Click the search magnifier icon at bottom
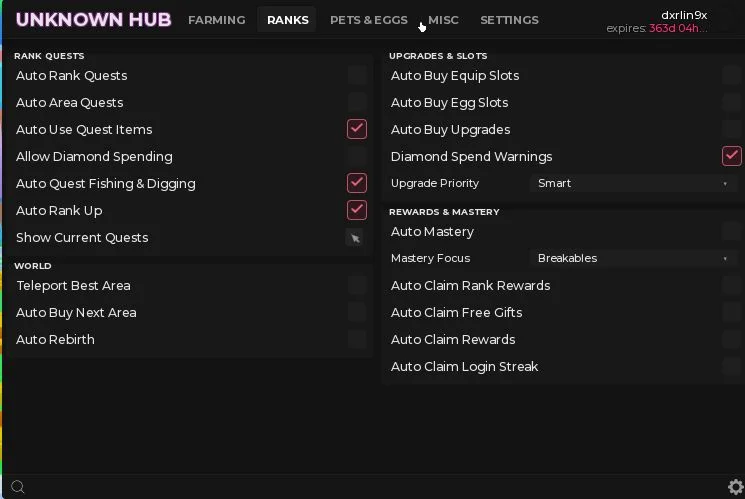 18,487
